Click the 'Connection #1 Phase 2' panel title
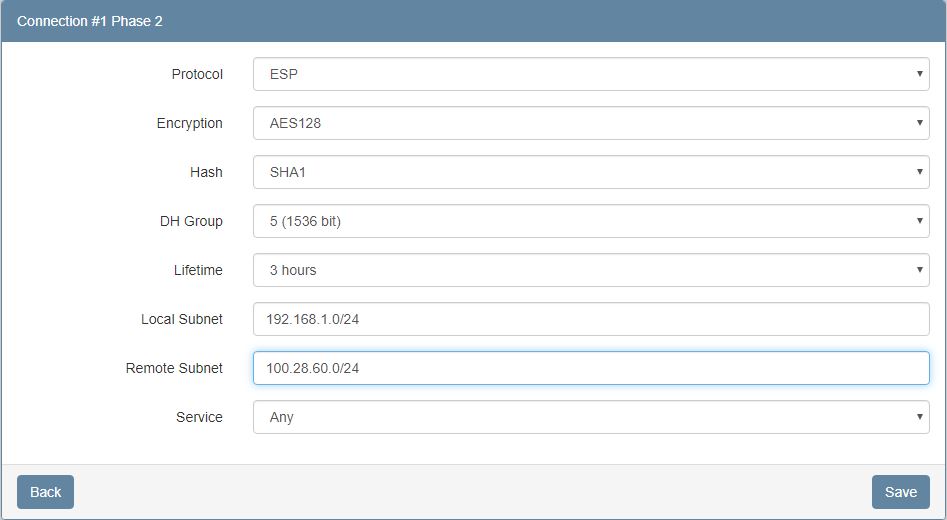 pos(90,21)
